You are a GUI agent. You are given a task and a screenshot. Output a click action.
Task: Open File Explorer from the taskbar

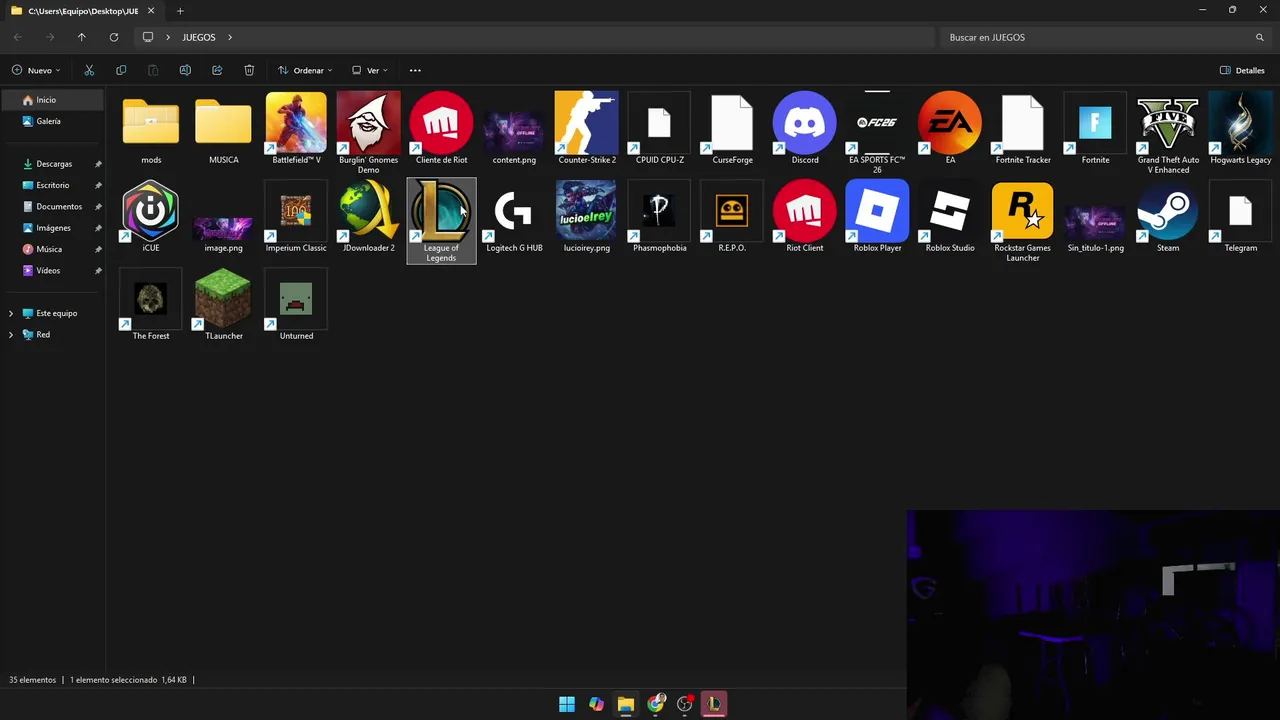626,704
